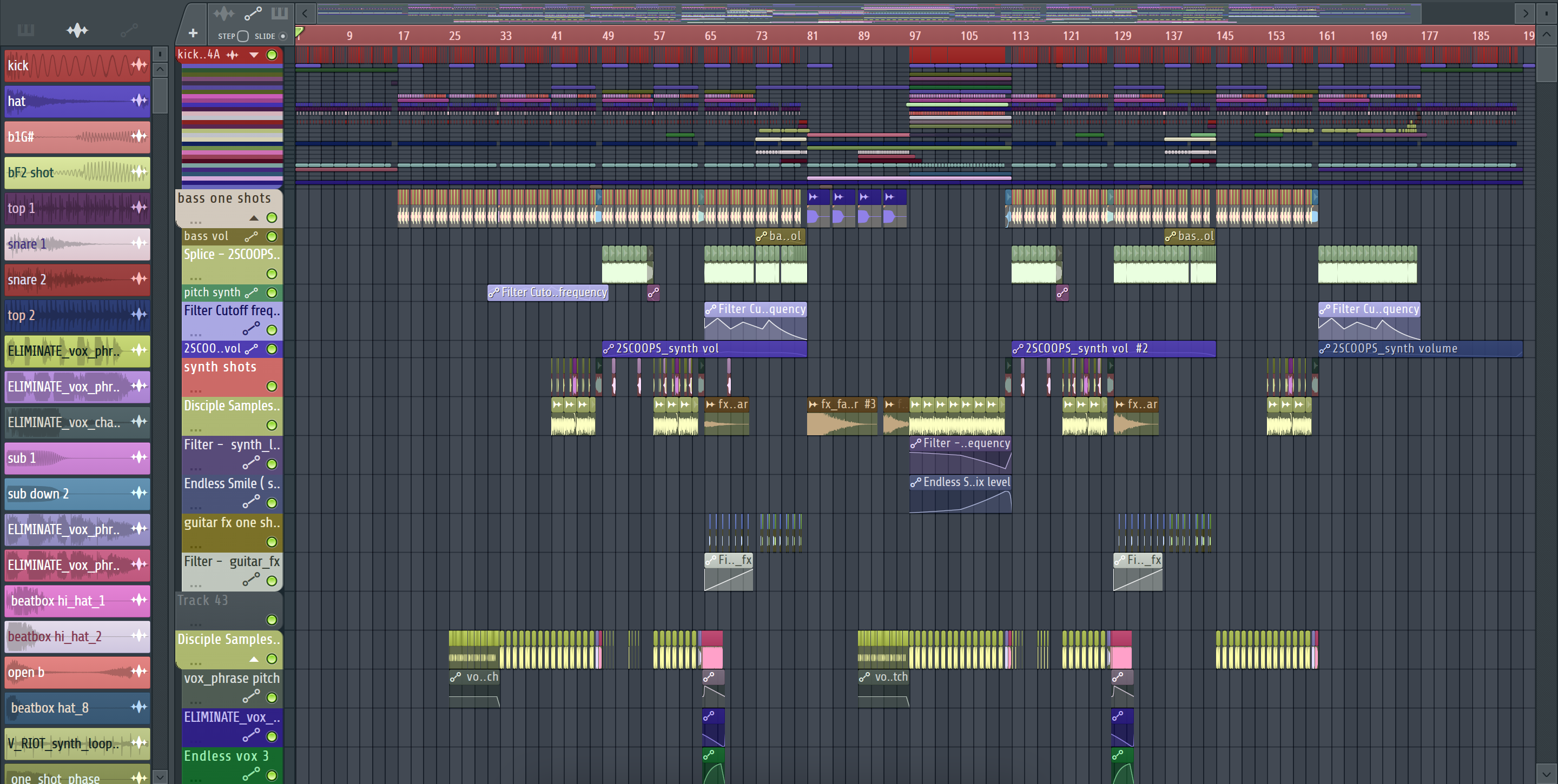Screen dimensions: 1558x784
Task: Mute the synth shots track
Action: (x=272, y=386)
